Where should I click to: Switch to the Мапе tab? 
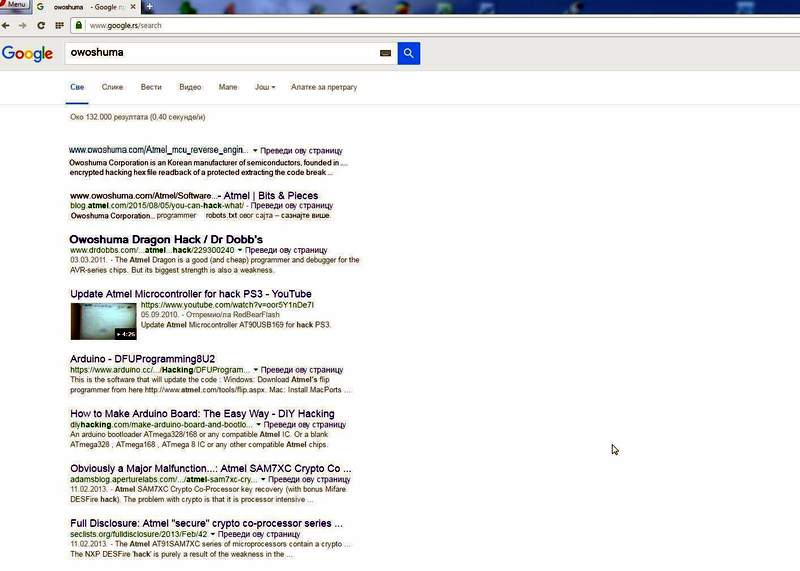[x=228, y=87]
